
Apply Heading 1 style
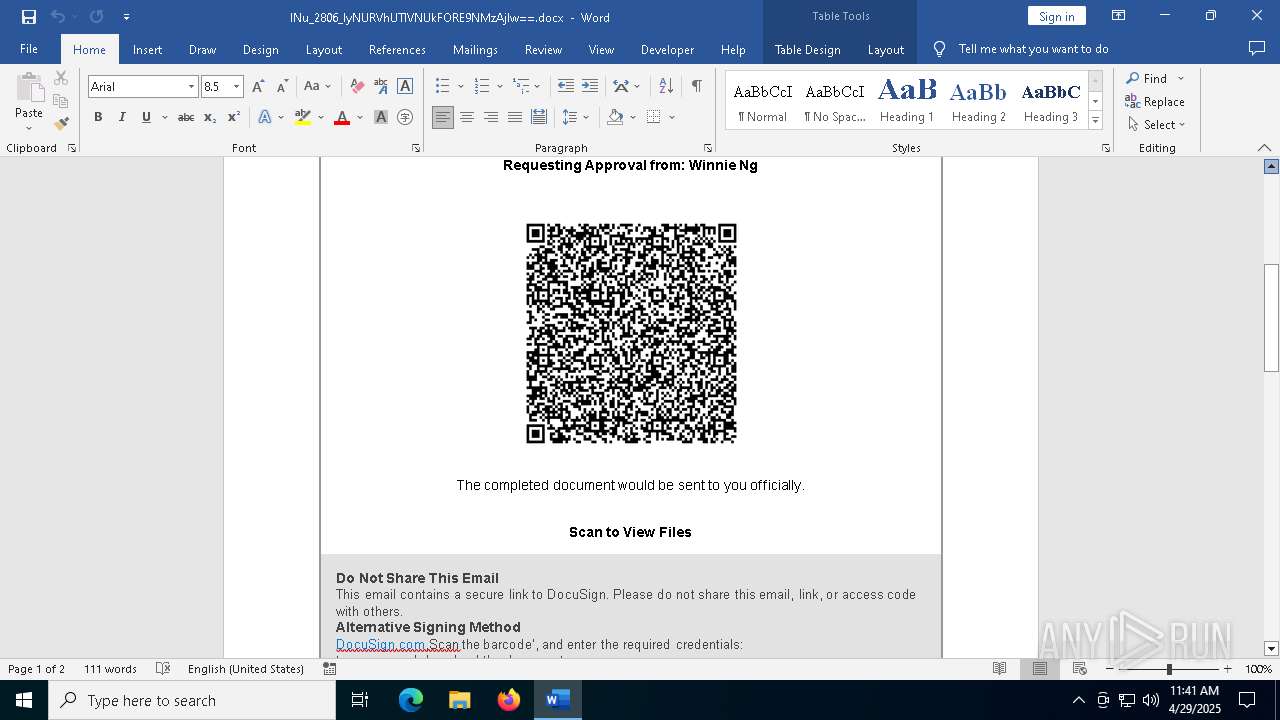[907, 100]
